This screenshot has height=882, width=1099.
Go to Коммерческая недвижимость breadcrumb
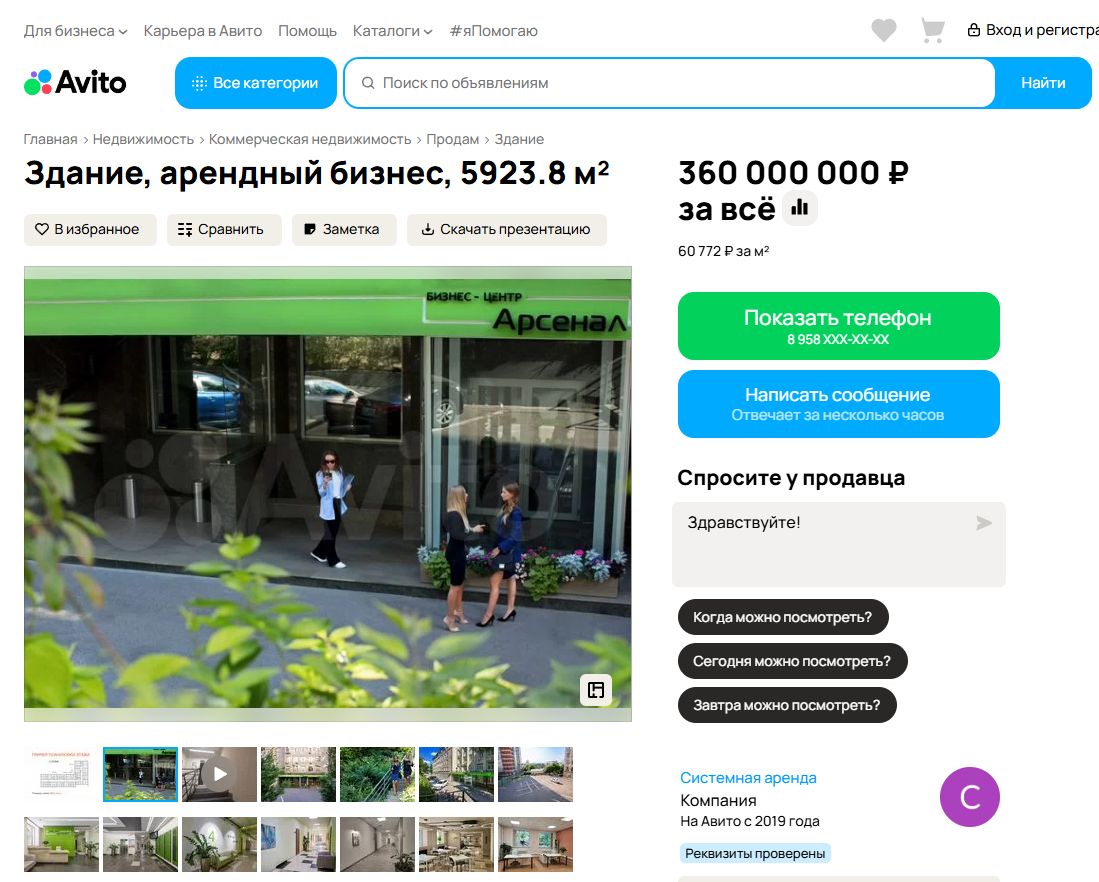(x=310, y=139)
